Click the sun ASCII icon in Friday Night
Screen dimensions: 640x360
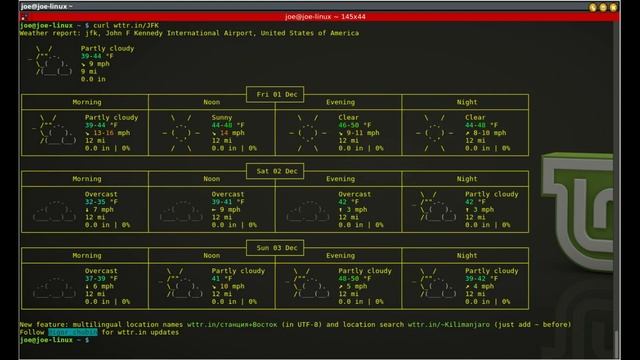434,133
